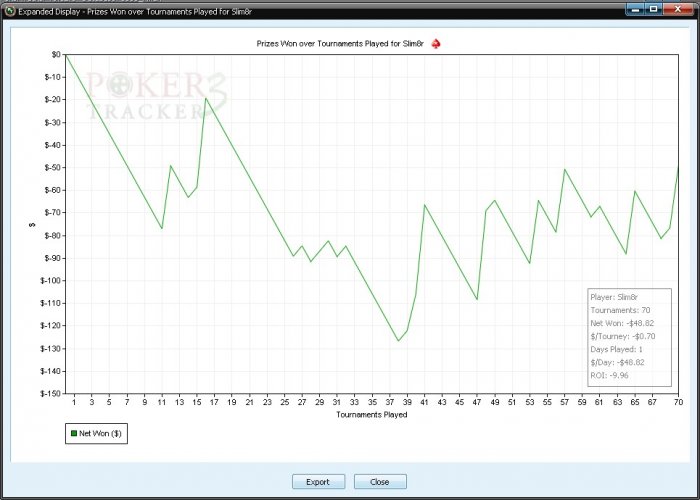The width and height of the screenshot is (700, 500).
Task: Click the $0 y-axis label
Action: 56,54
